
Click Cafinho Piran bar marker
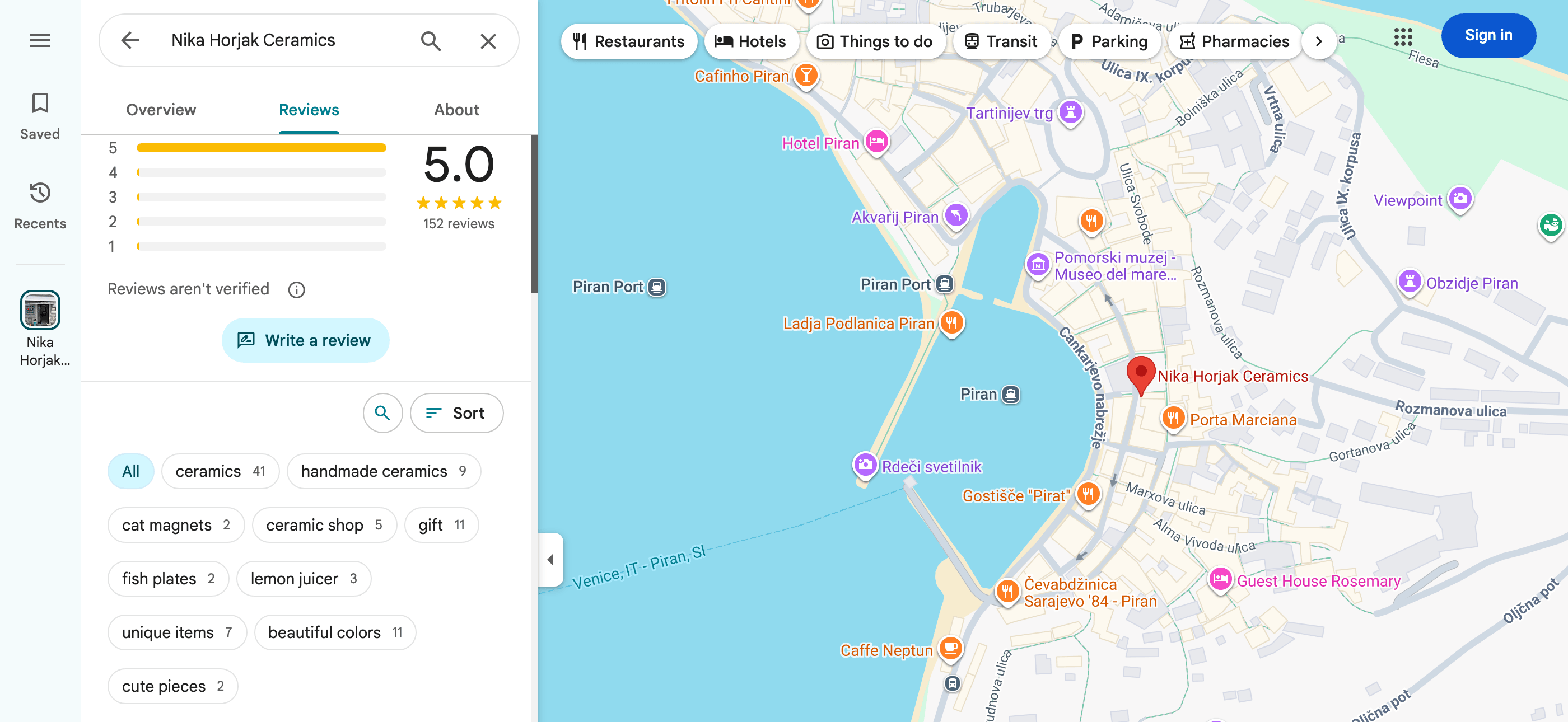[x=806, y=76]
